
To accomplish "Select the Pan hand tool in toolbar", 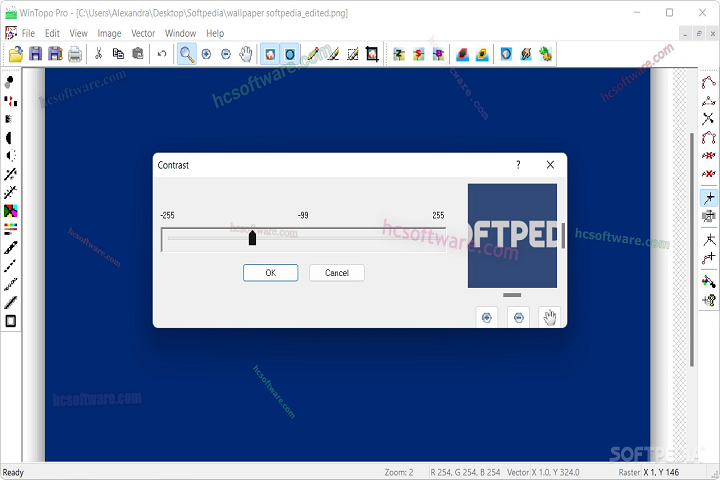I will click(x=246, y=54).
